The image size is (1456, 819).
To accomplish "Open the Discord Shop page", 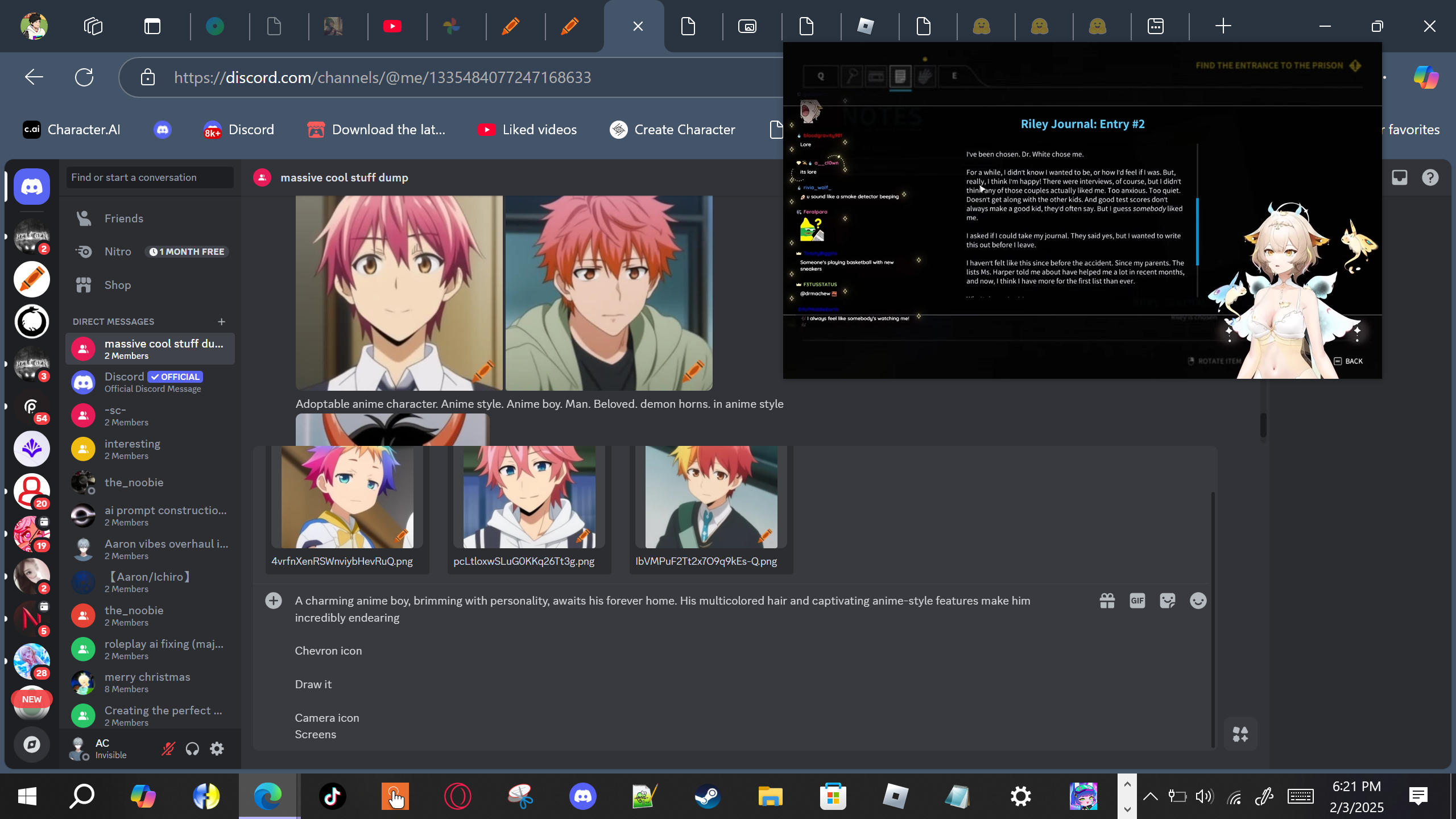I will pos(150,285).
